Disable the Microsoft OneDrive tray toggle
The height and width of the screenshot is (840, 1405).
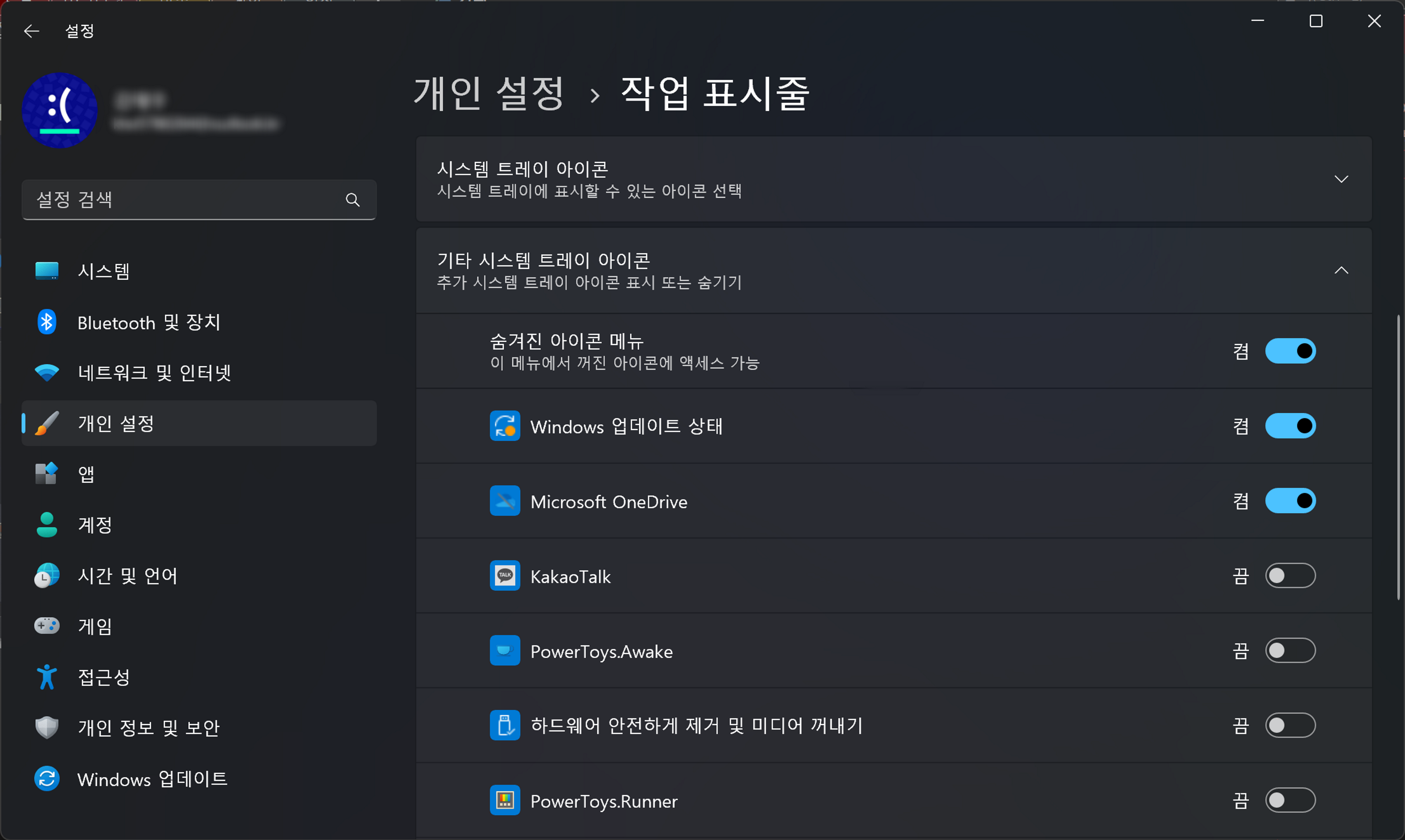click(1290, 501)
